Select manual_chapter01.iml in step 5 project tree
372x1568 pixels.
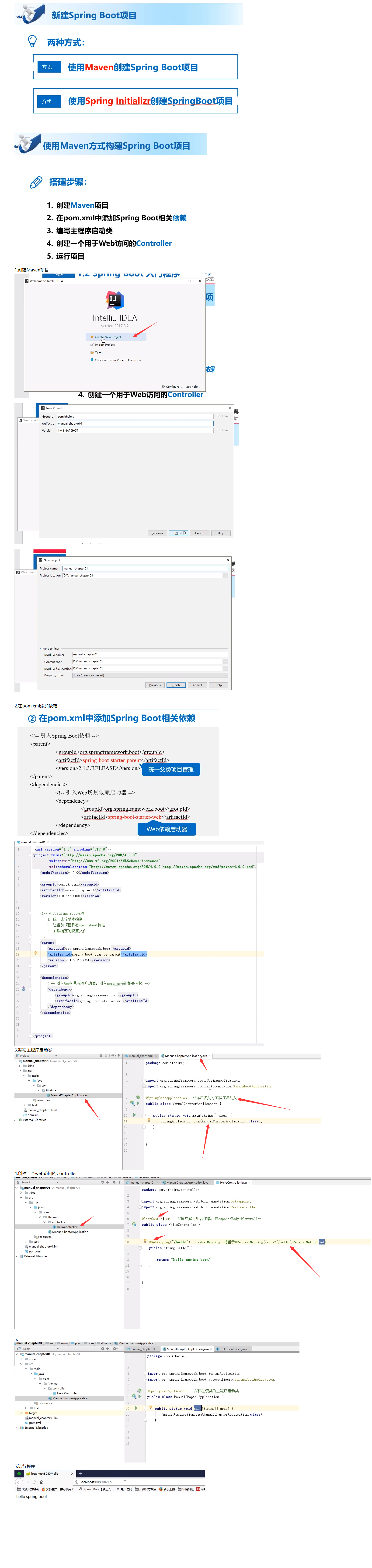[x=42, y=1418]
